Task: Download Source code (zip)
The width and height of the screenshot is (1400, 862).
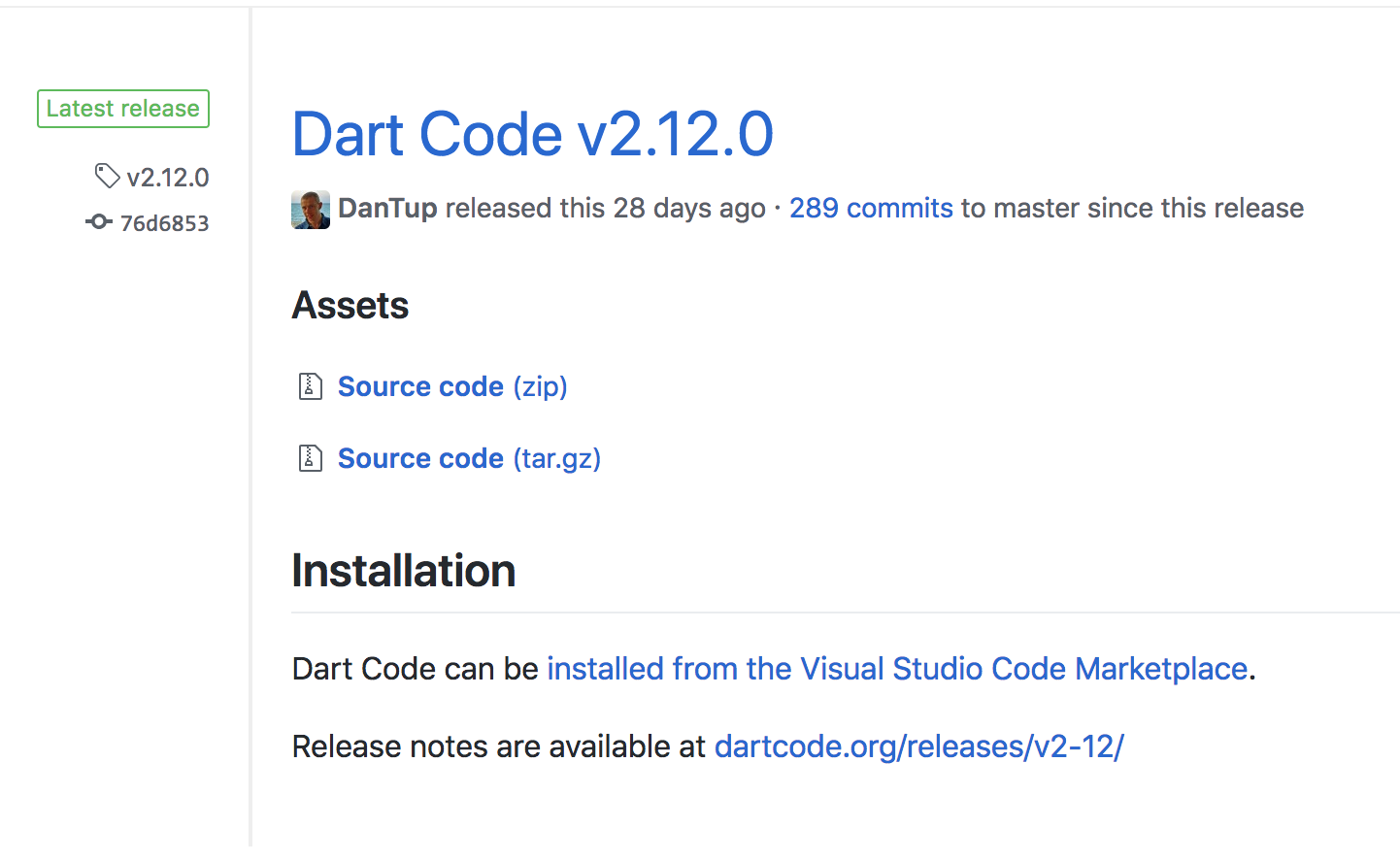Action: (x=452, y=386)
